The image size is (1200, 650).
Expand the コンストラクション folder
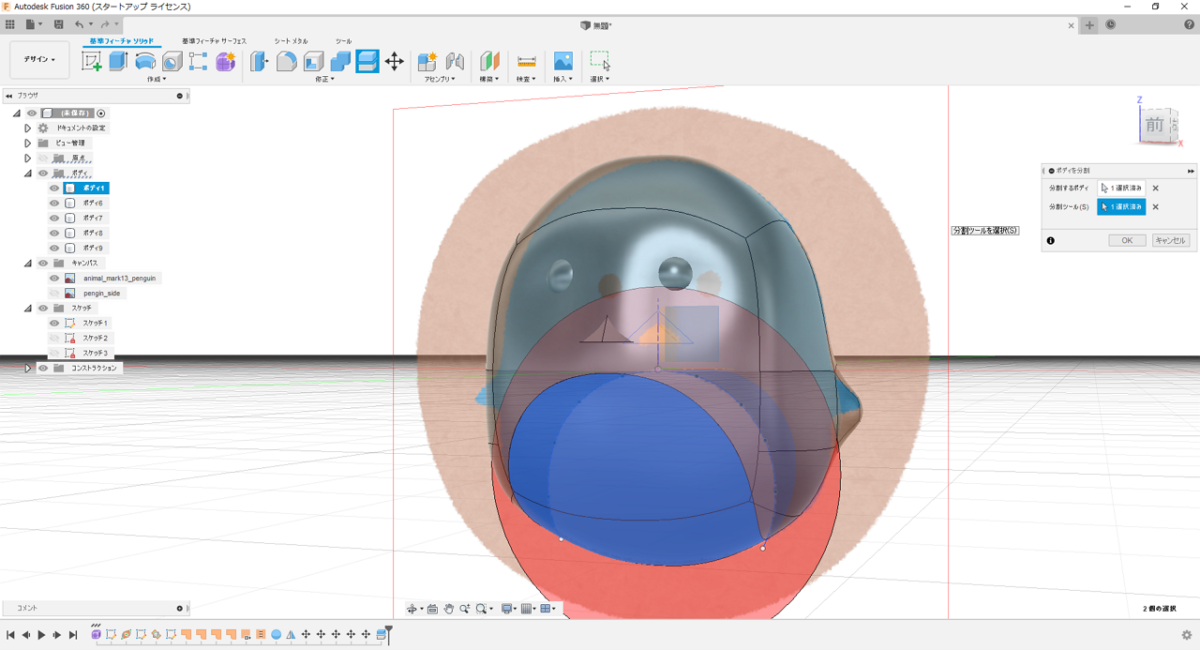[x=28, y=368]
